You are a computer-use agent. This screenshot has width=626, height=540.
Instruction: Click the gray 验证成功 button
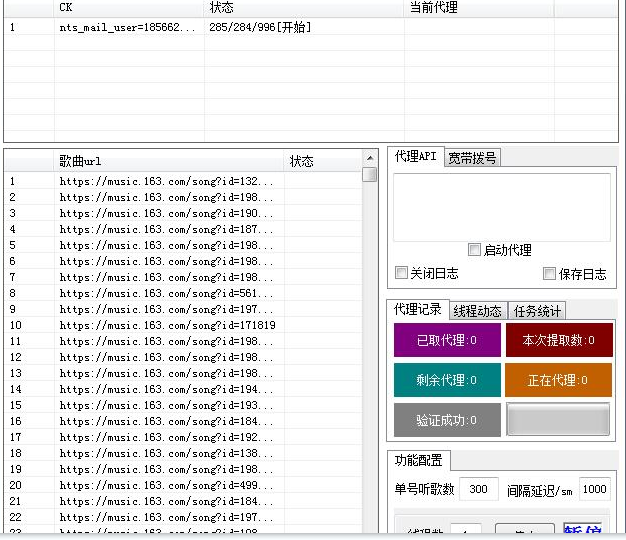446,420
